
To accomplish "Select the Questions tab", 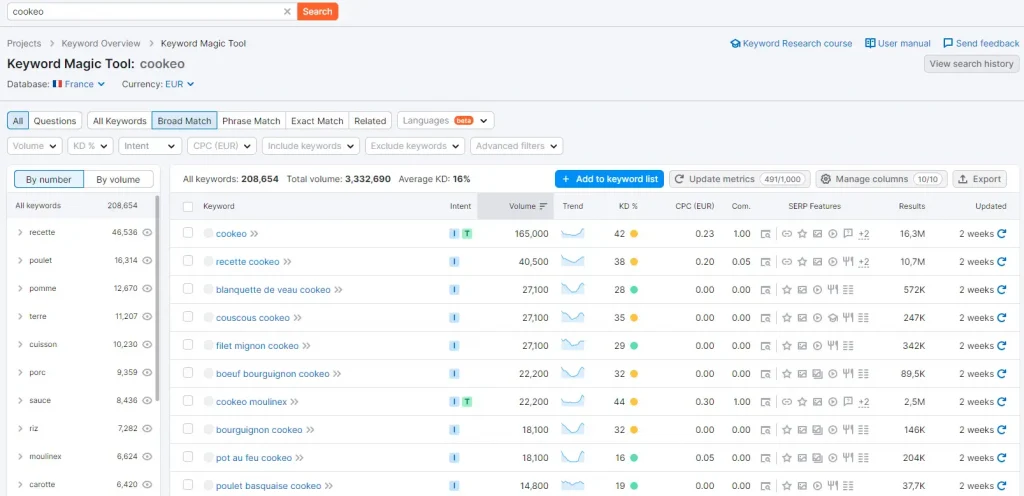I will (55, 121).
